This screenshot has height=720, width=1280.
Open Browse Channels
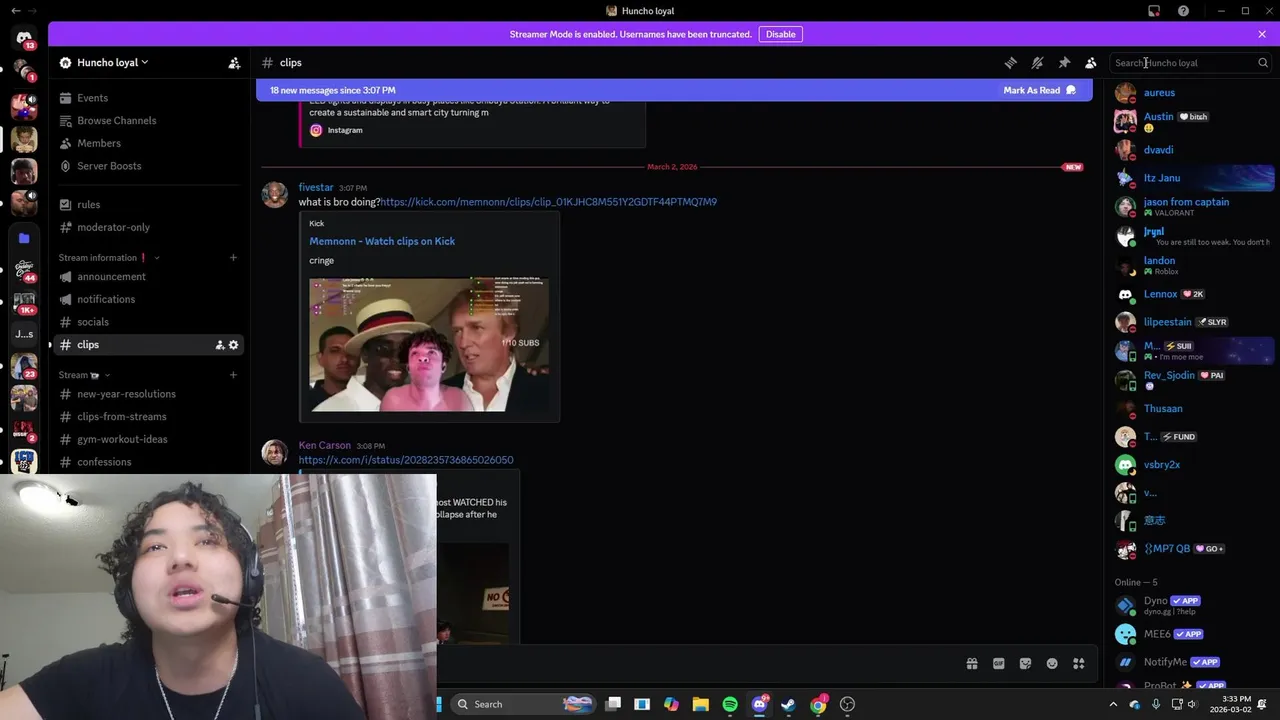click(x=150, y=120)
